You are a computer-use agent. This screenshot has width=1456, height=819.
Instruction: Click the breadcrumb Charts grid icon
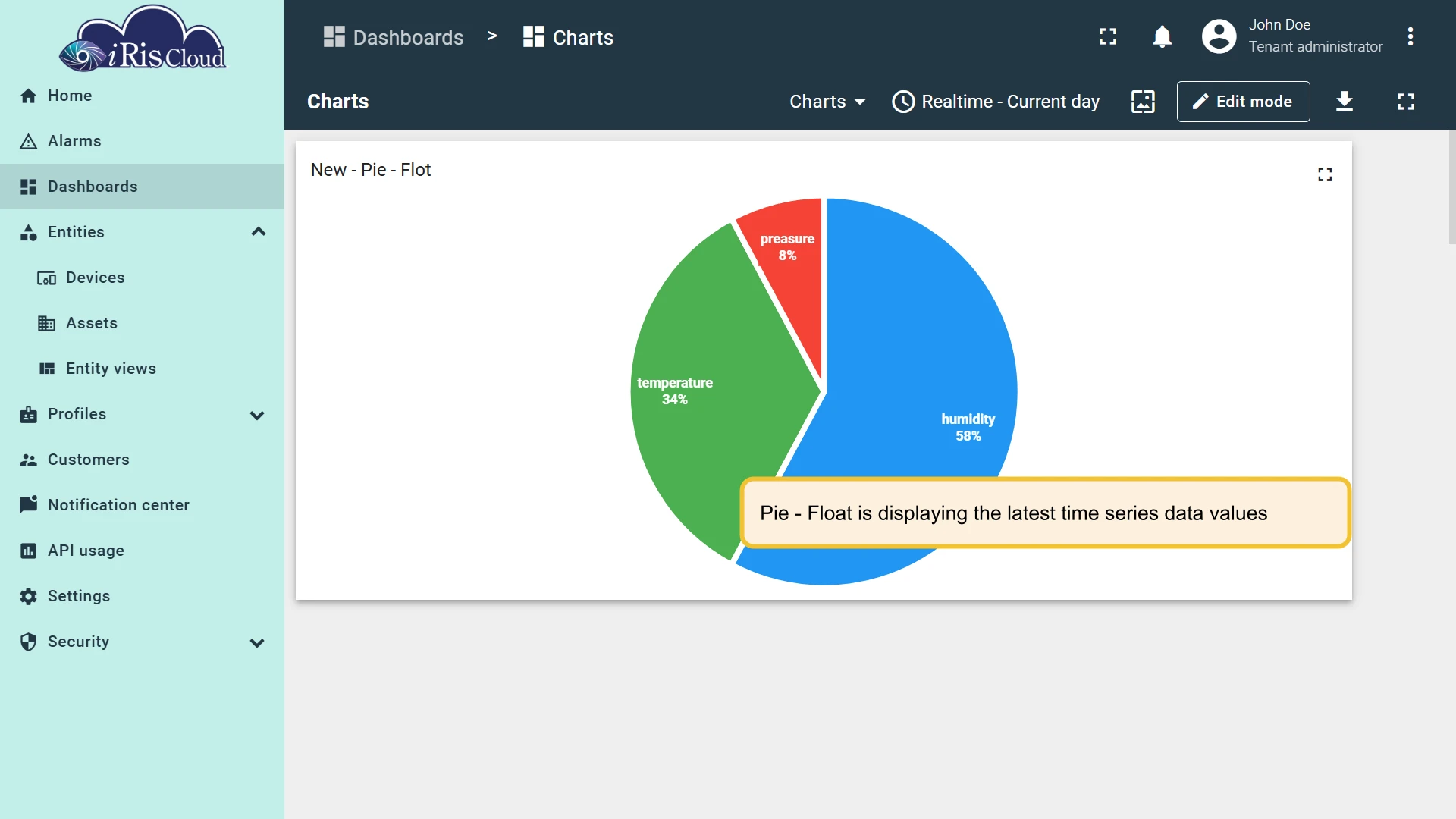click(x=533, y=36)
